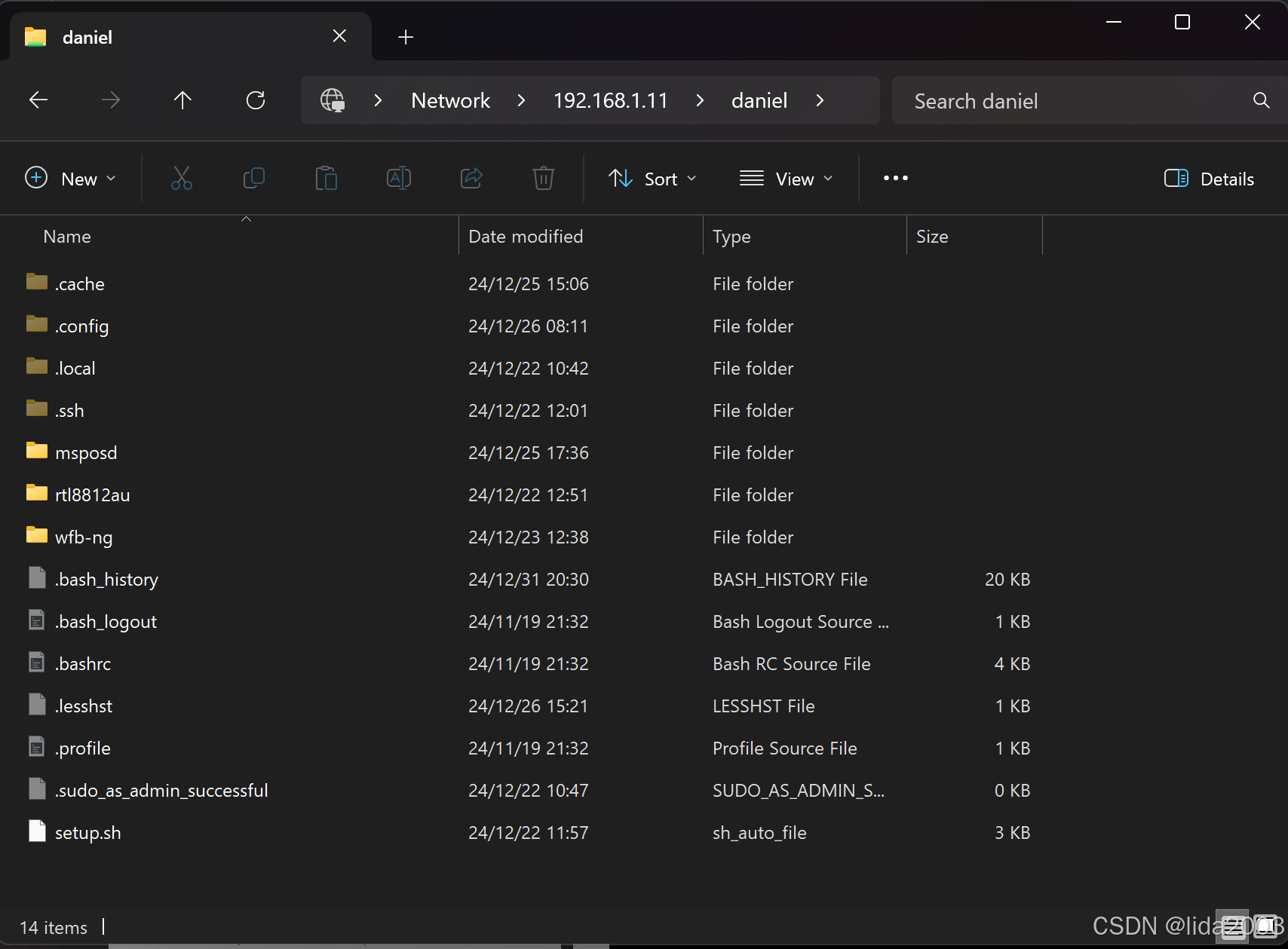
Task: Open a new tab with the plus button
Action: [406, 37]
